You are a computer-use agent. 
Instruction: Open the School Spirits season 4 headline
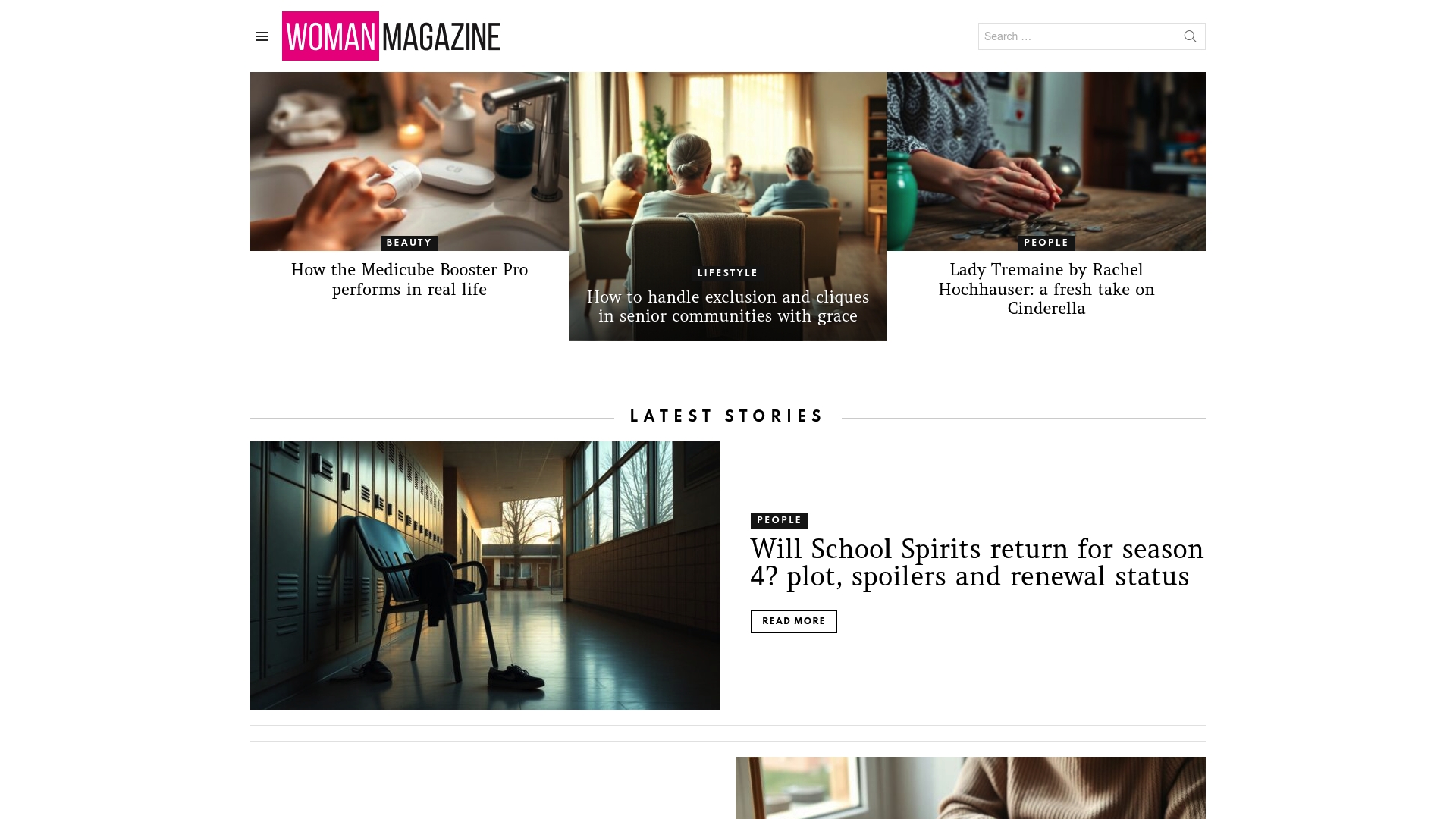(977, 563)
